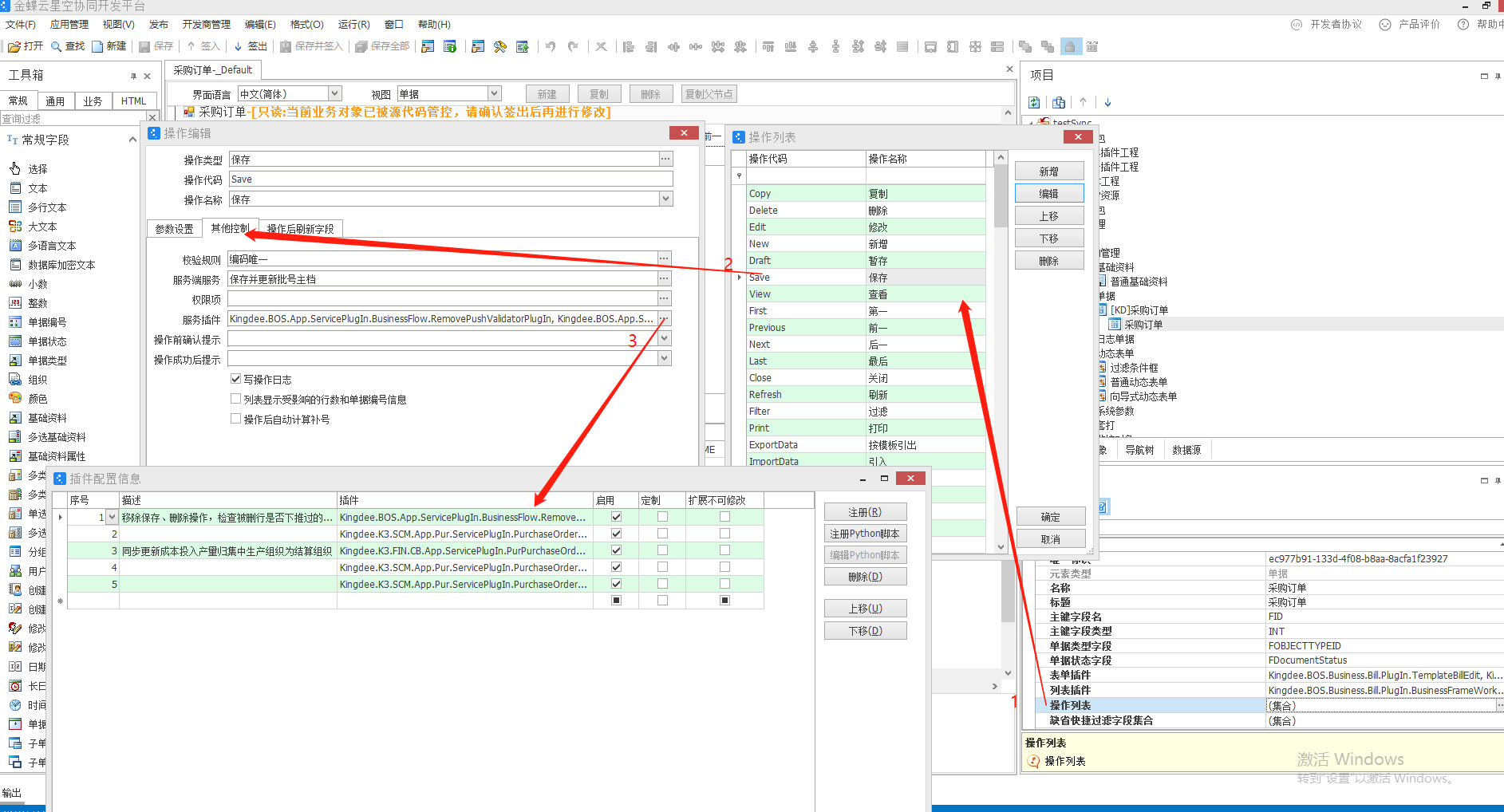Viewport: 1504px width, 812px height.
Task: Open the 开发商管理 menu
Action: (x=206, y=25)
